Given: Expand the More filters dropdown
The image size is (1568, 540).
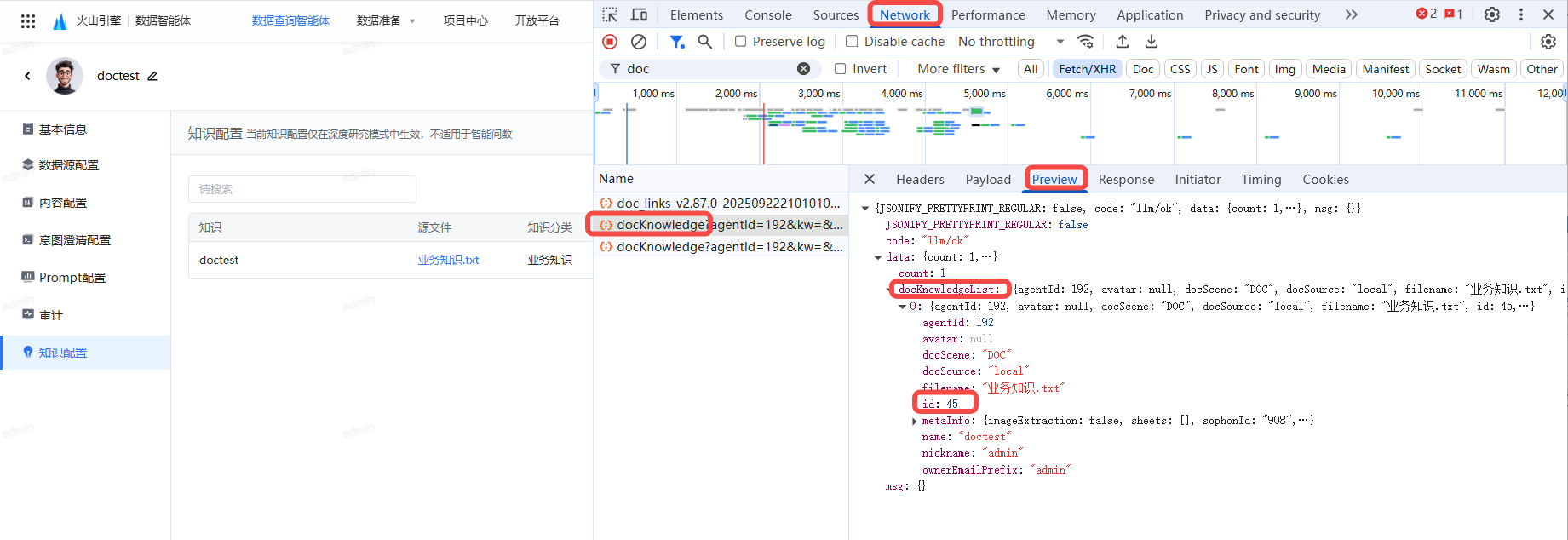Looking at the screenshot, I should [x=958, y=69].
